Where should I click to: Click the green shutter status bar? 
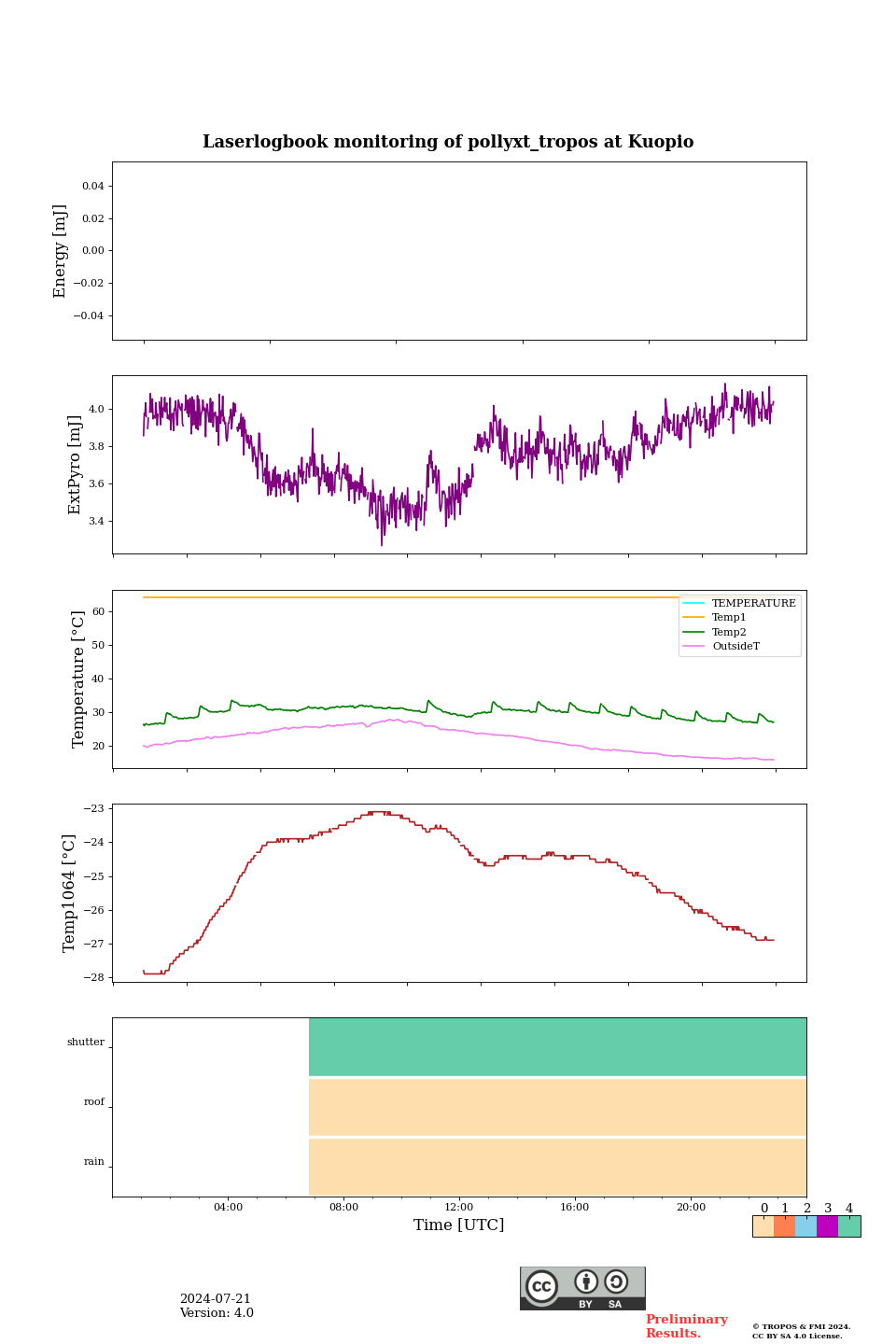[557, 1047]
